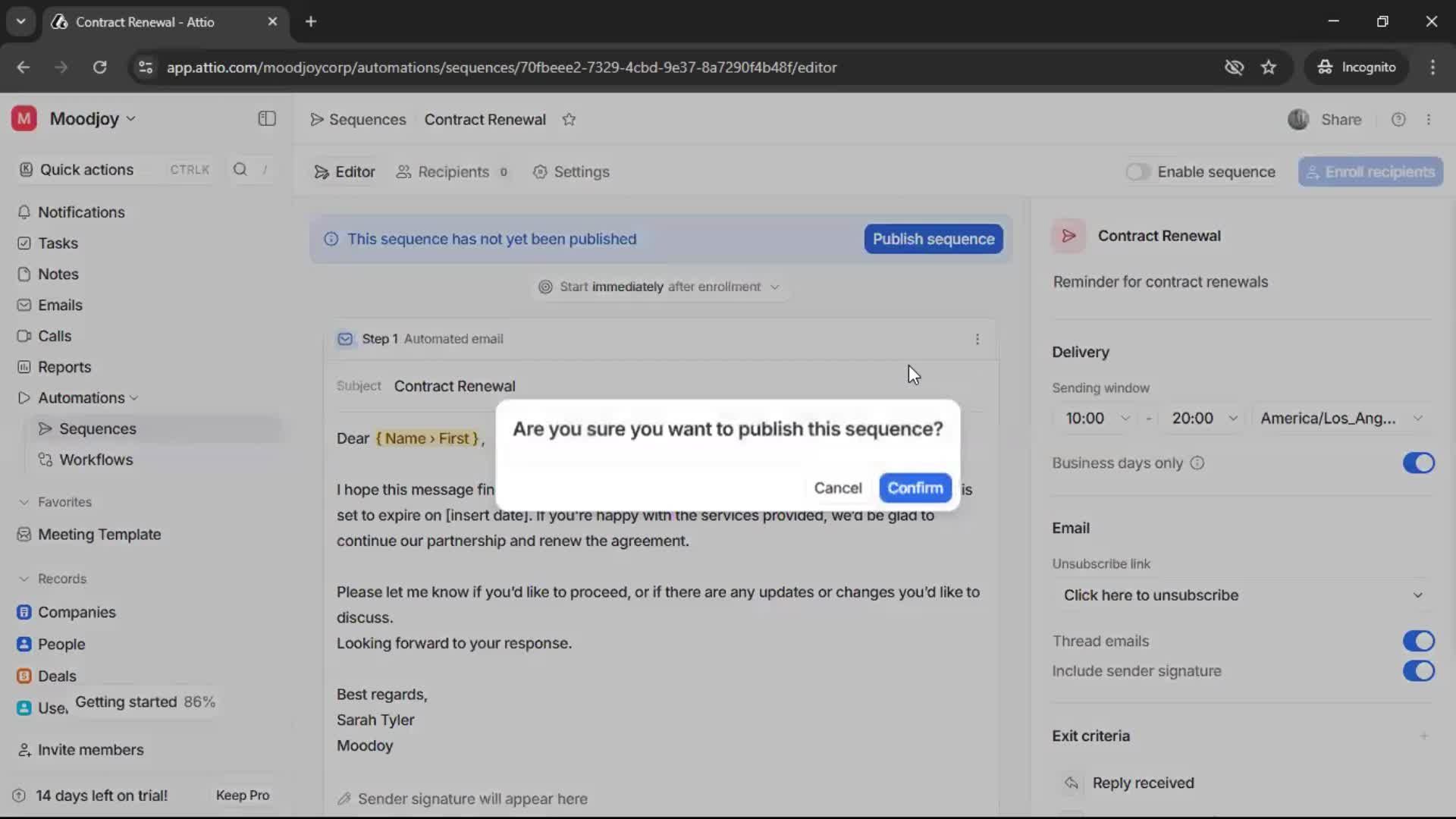The image size is (1456, 819).
Task: Click the favorite star next to Contract Renewal
Action: [x=569, y=120]
